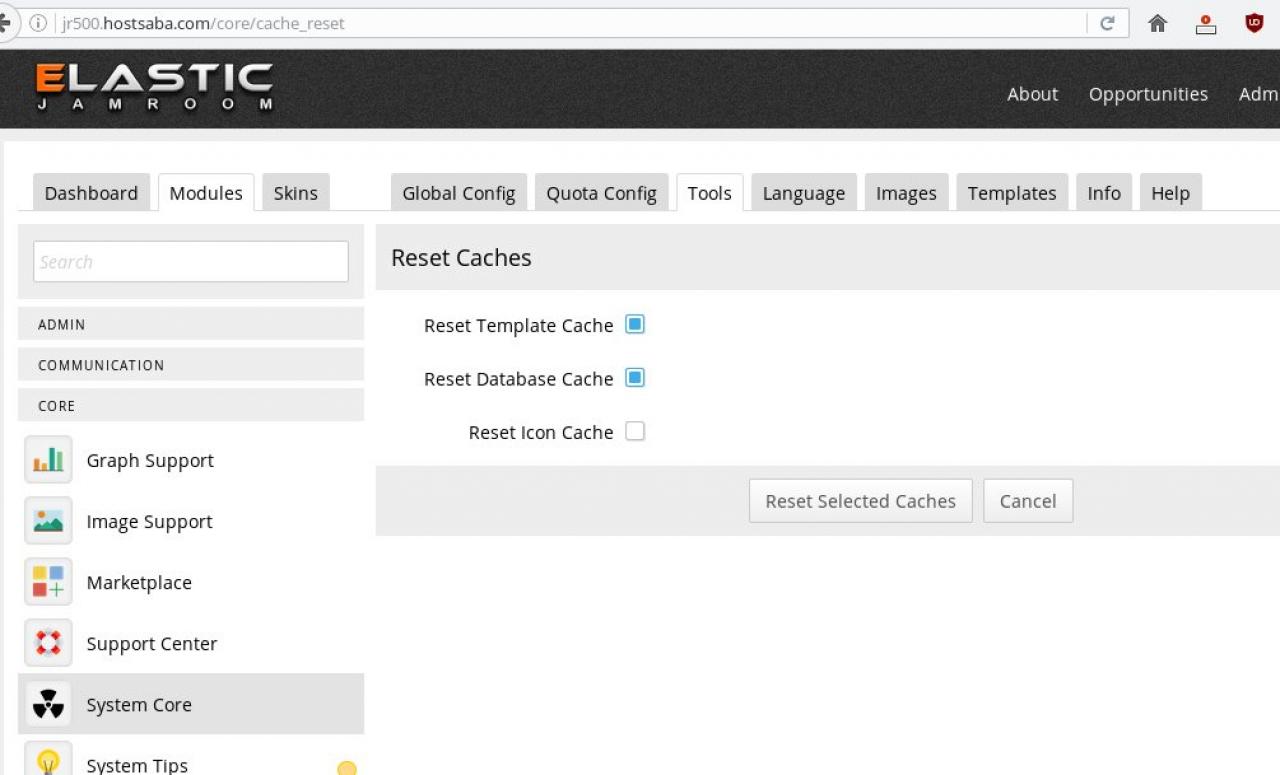Enable Reset Icon Cache checkbox
Viewport: 1280px width, 775px height.
(635, 431)
